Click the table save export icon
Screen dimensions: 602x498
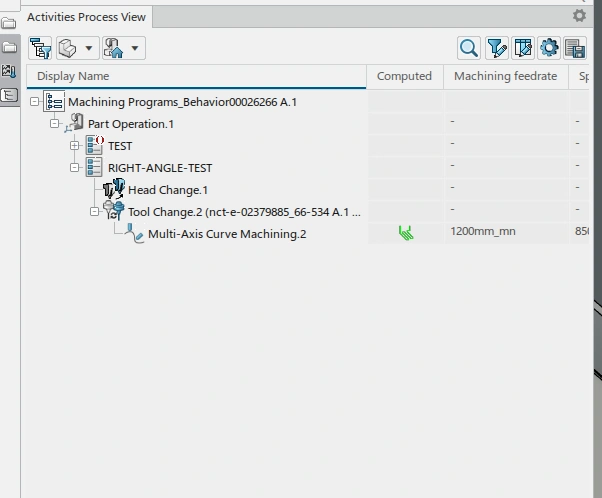(x=575, y=48)
